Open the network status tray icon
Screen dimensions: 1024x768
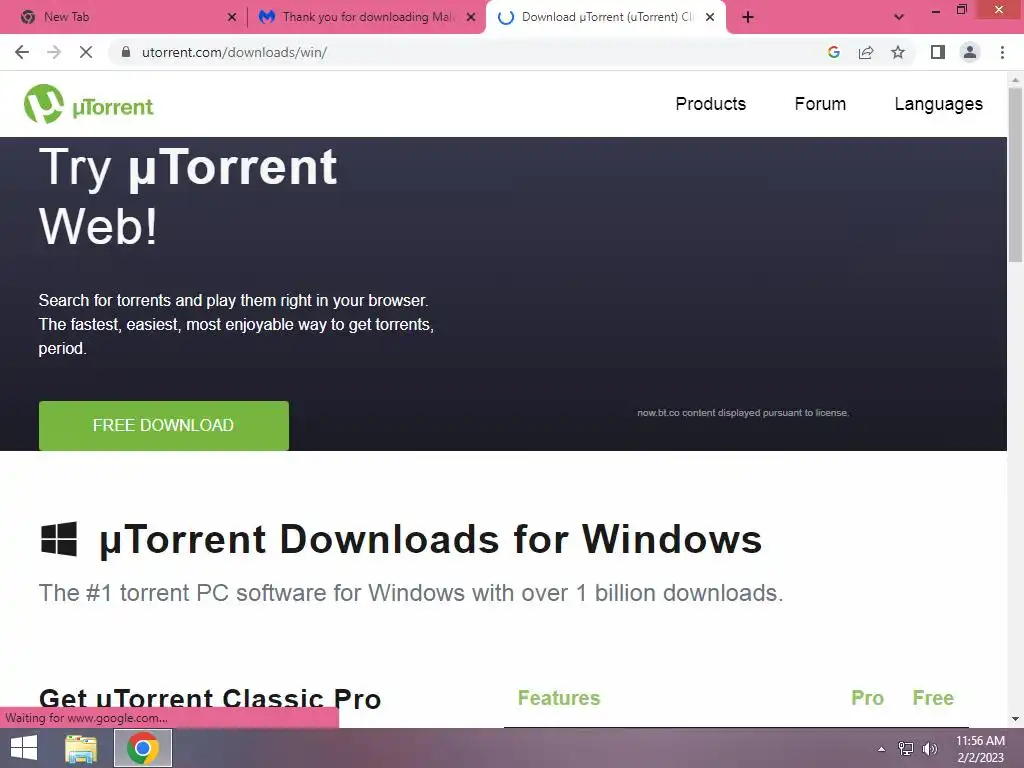(906, 748)
